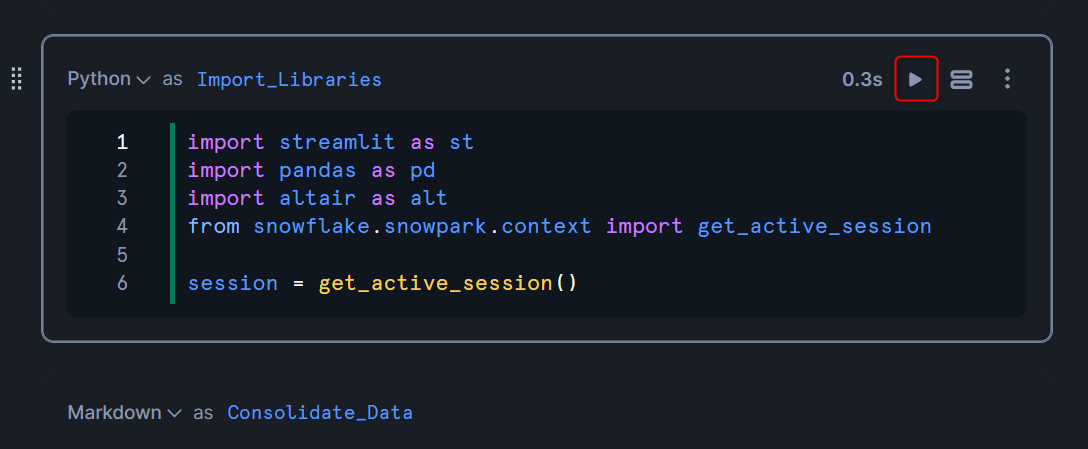Click the 0.3s execution time label
The image size is (1088, 449).
[x=862, y=80]
